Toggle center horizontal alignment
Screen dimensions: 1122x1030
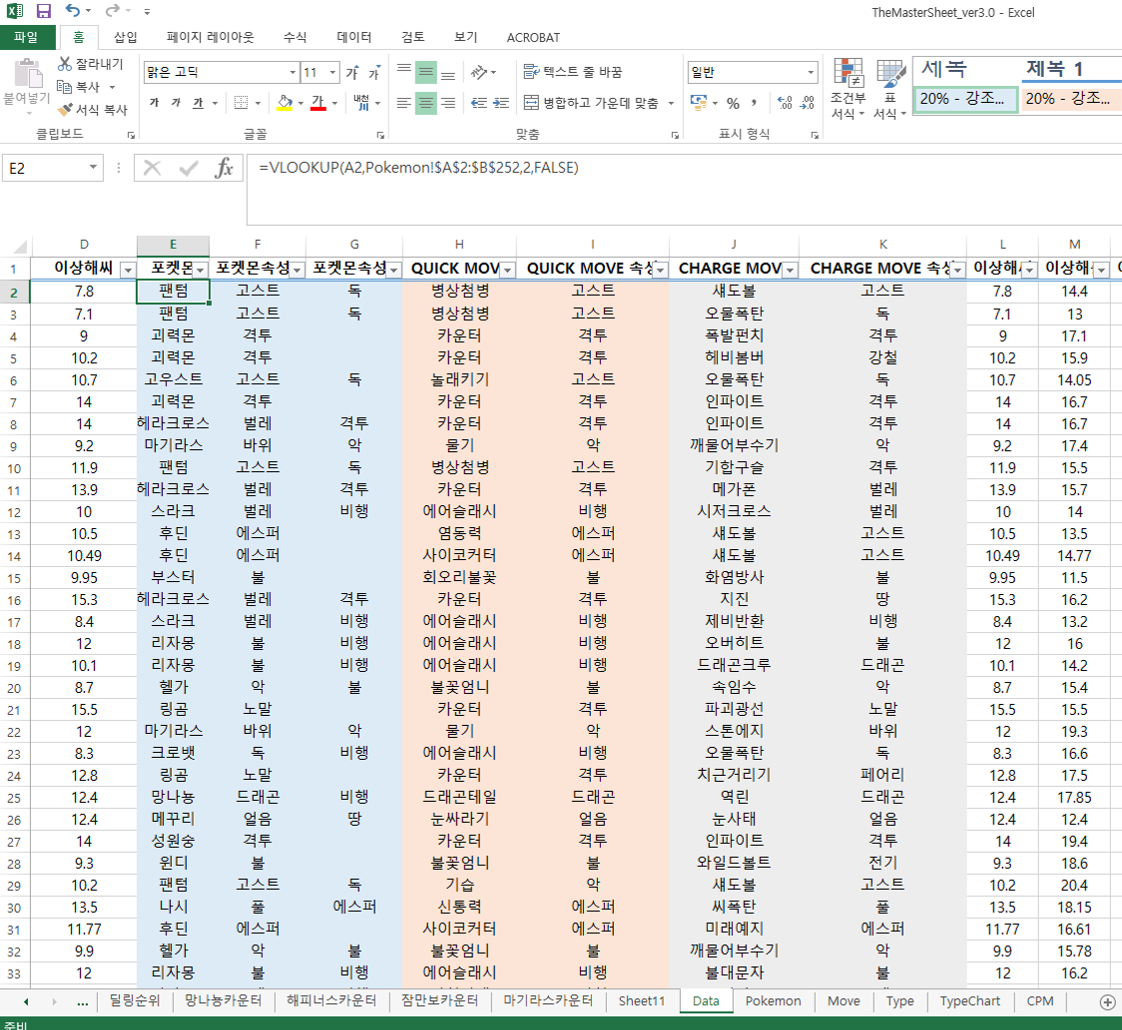click(426, 103)
